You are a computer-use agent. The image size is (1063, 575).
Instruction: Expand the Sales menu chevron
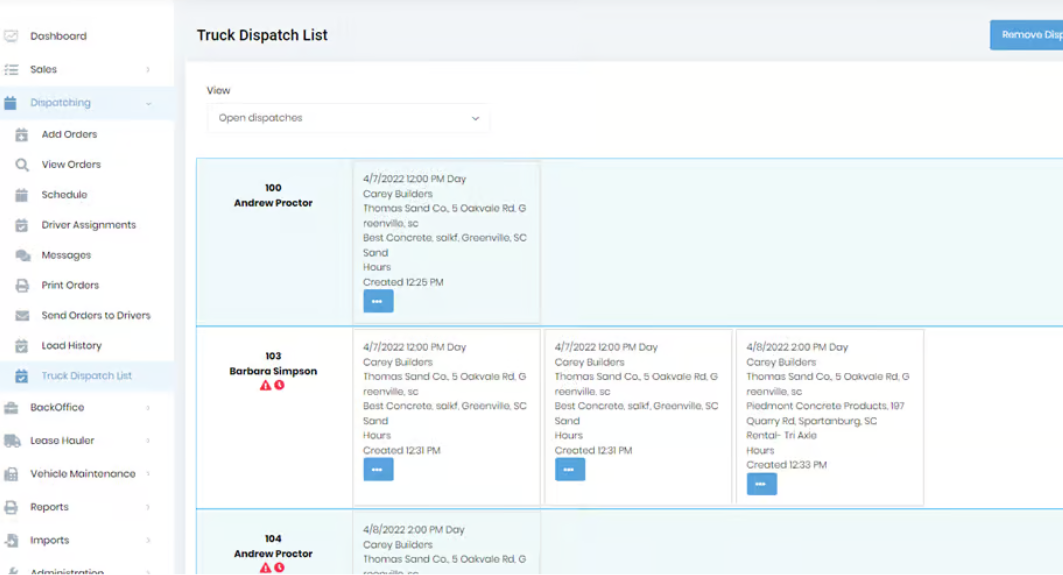click(x=148, y=70)
